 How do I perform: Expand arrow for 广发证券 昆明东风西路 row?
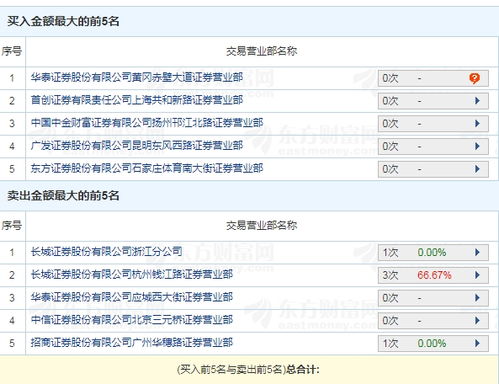(477, 146)
